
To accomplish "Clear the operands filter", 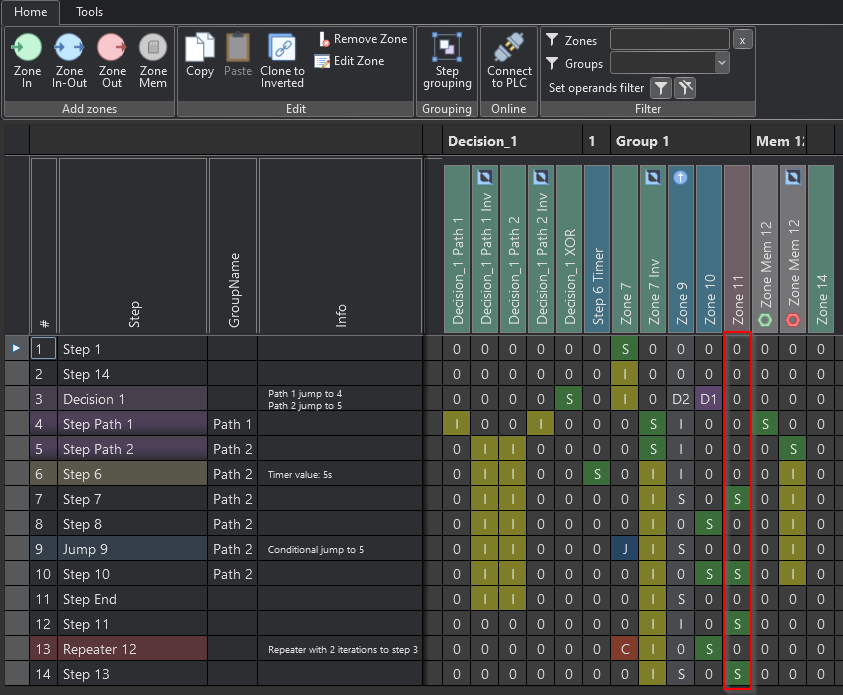I will click(x=685, y=88).
